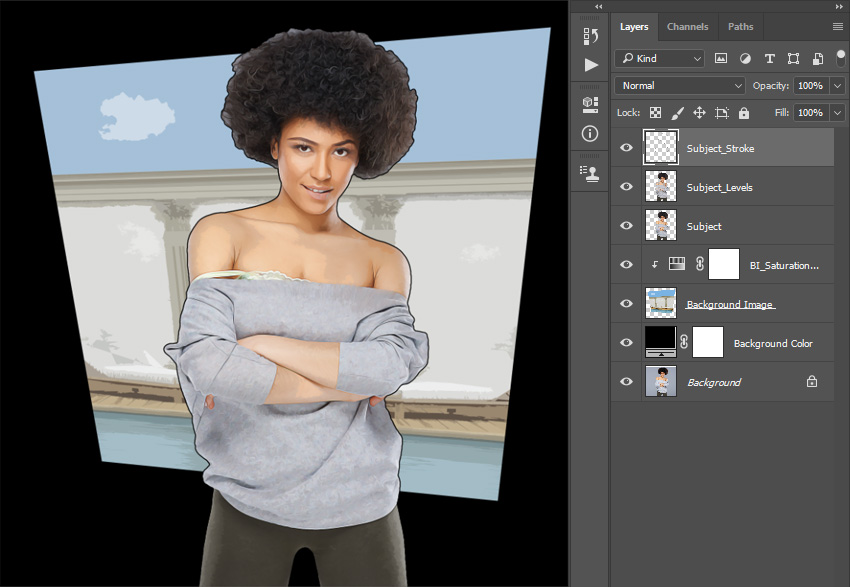Screen dimensions: 850x587
Task: Switch to the Paths tab
Action: [x=740, y=27]
